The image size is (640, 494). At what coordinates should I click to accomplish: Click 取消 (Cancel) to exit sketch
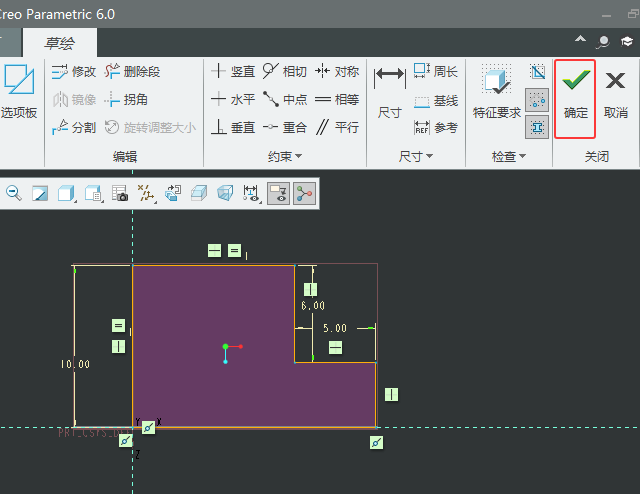[x=616, y=95]
